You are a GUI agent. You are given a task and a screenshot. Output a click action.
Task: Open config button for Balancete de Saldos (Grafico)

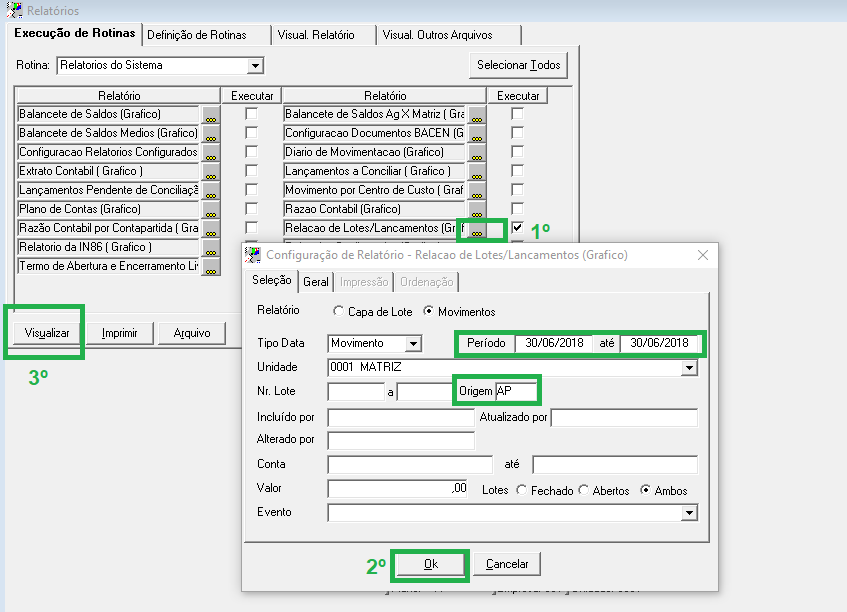pos(211,115)
